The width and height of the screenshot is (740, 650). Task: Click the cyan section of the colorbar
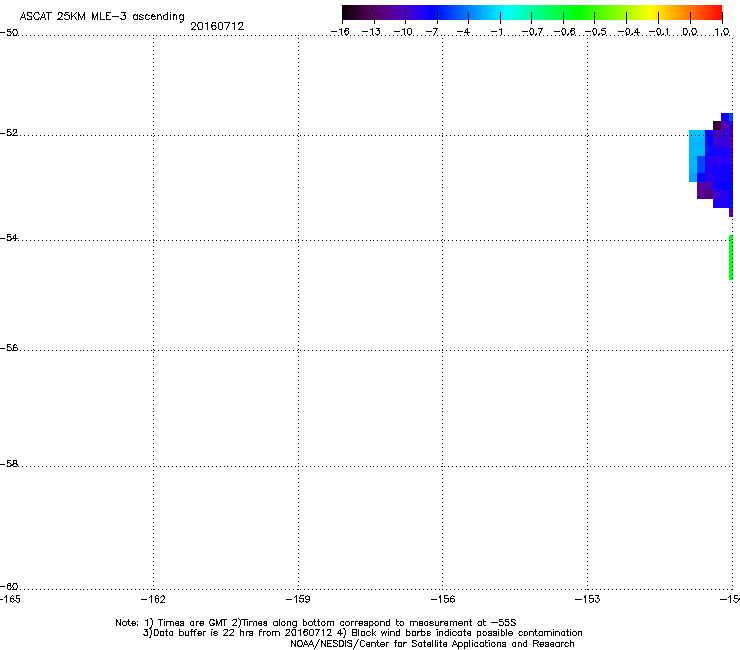[x=505, y=12]
